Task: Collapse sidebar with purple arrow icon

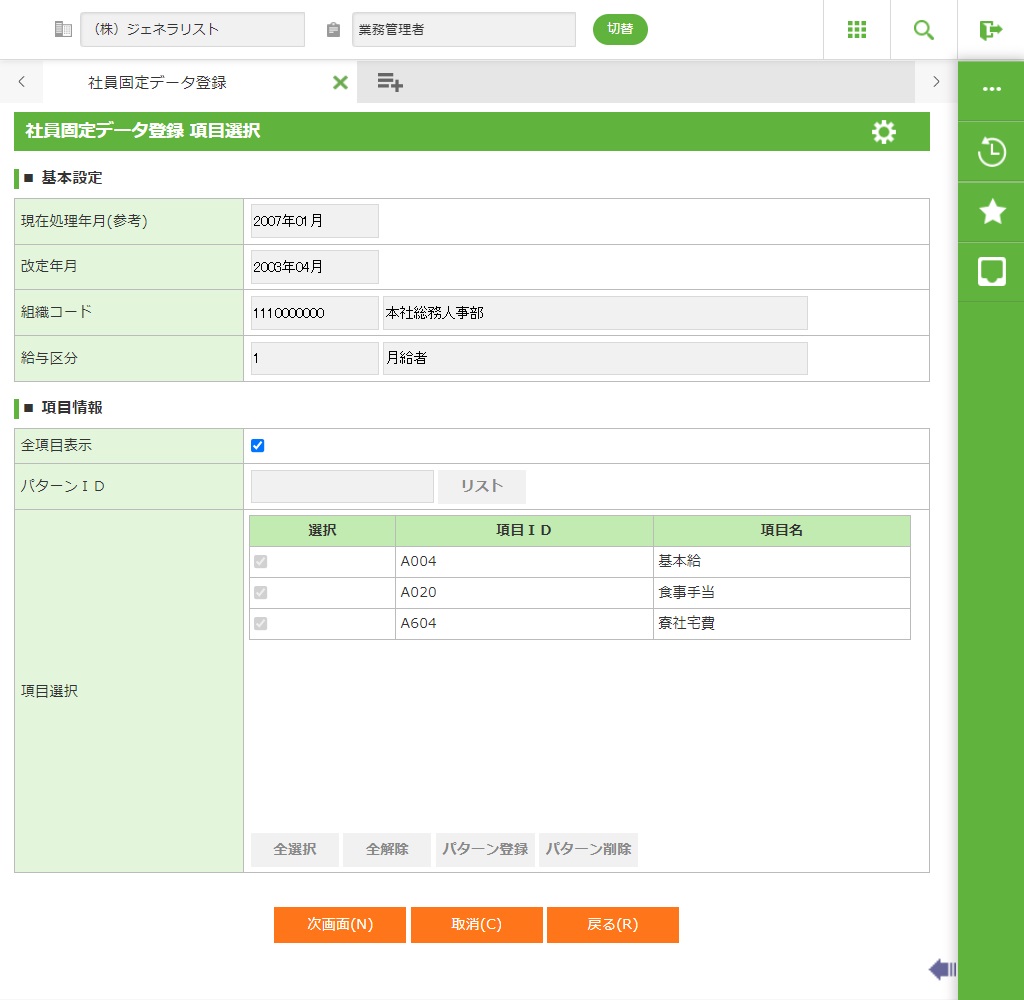Action: click(x=942, y=968)
